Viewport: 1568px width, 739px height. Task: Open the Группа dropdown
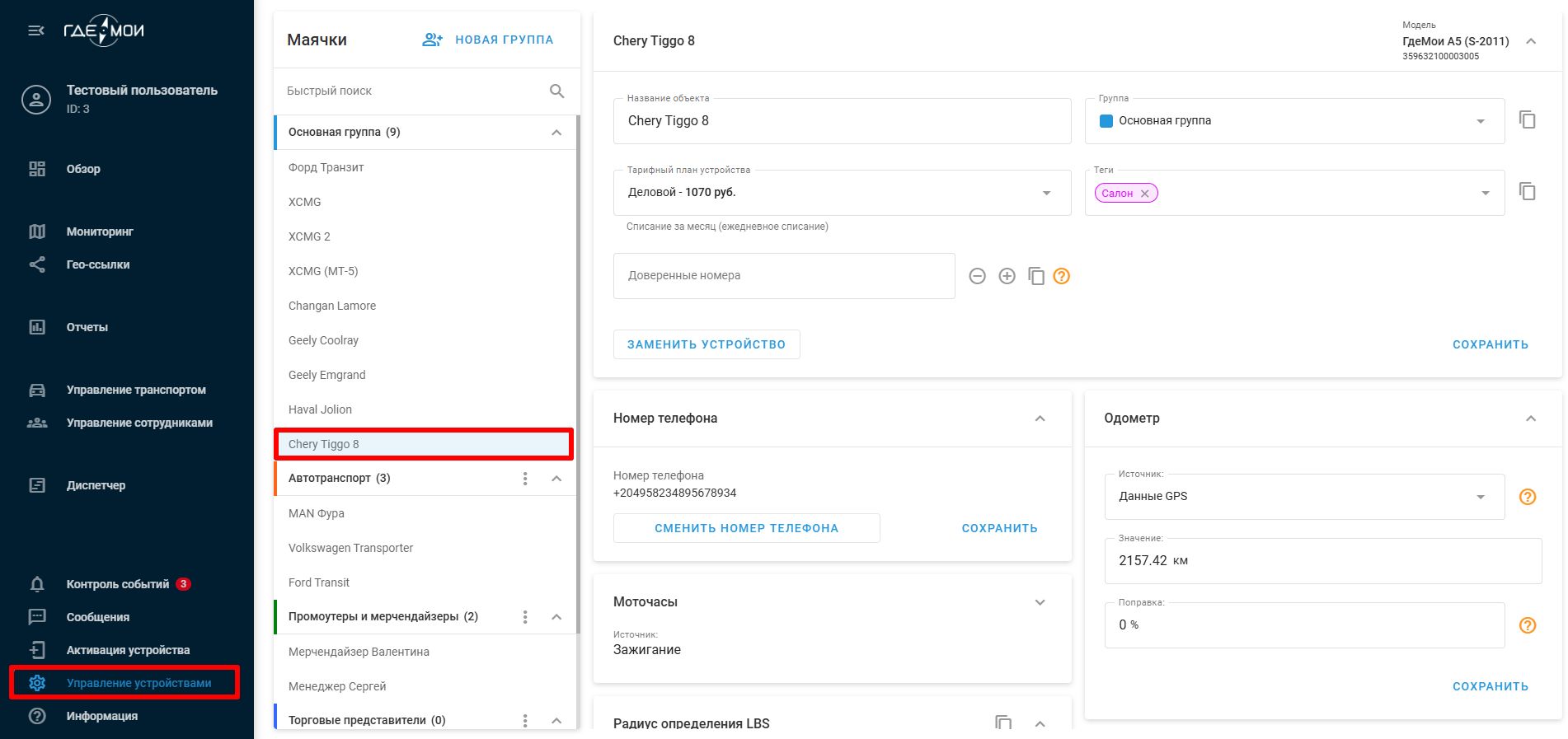(x=1480, y=121)
